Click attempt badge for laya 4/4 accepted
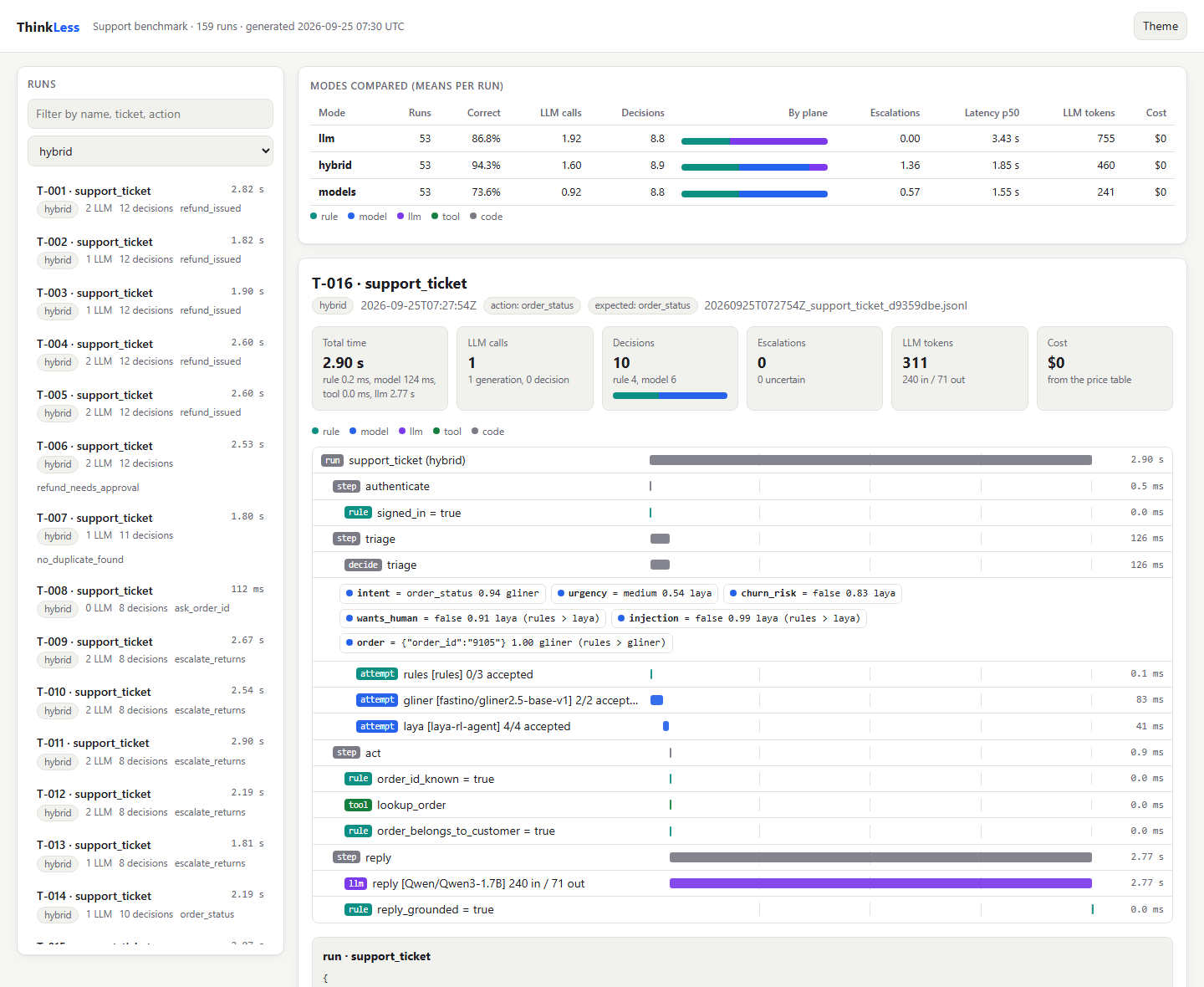Screen dimensions: 1204x987 tap(377, 726)
